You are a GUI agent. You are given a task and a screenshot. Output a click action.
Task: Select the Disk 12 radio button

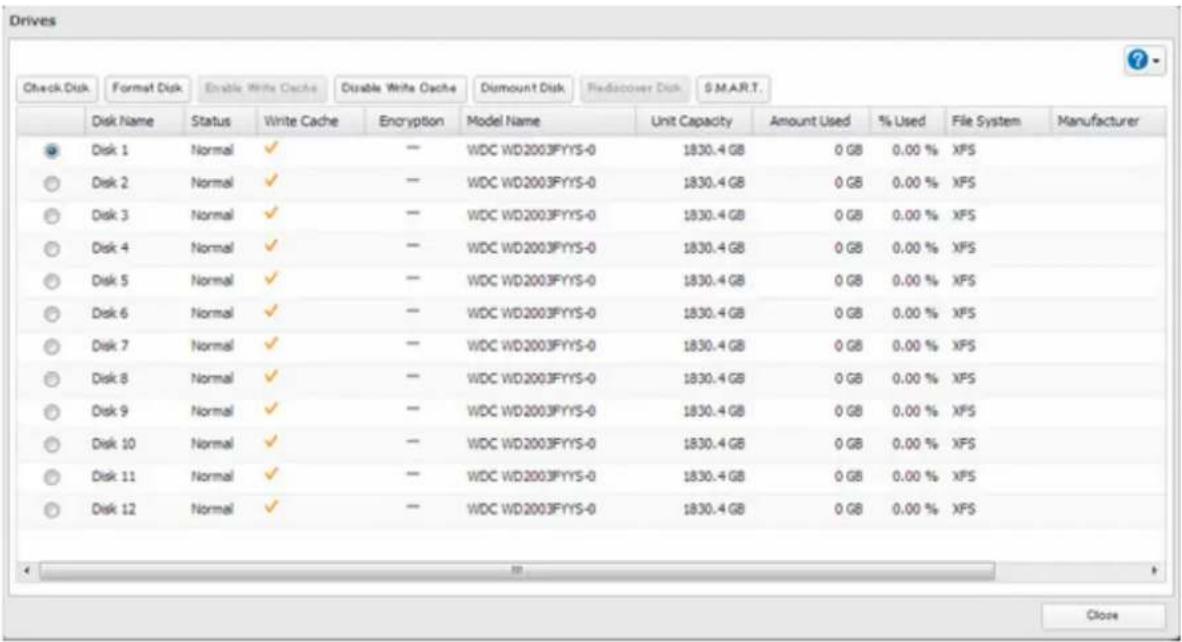[x=51, y=510]
